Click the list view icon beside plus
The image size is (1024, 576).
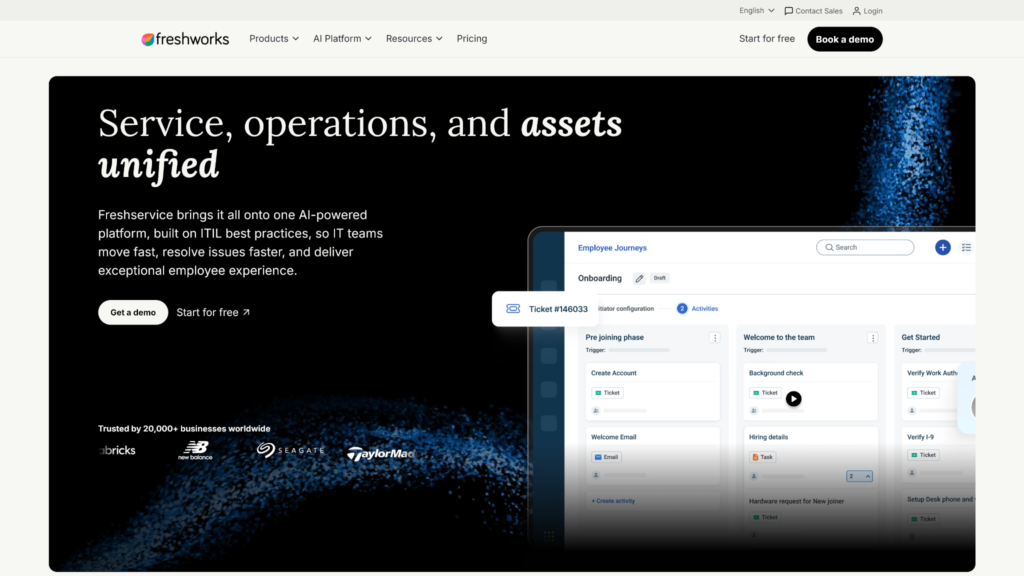[x=967, y=248]
